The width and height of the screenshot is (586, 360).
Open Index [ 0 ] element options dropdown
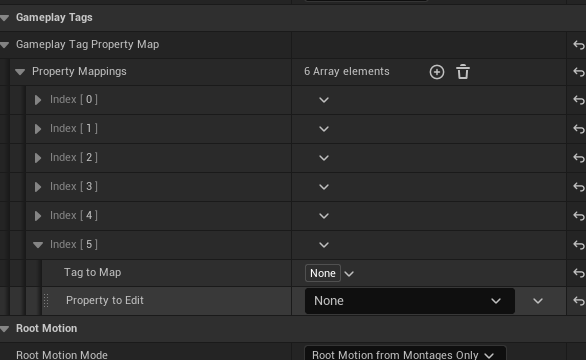[324, 100]
